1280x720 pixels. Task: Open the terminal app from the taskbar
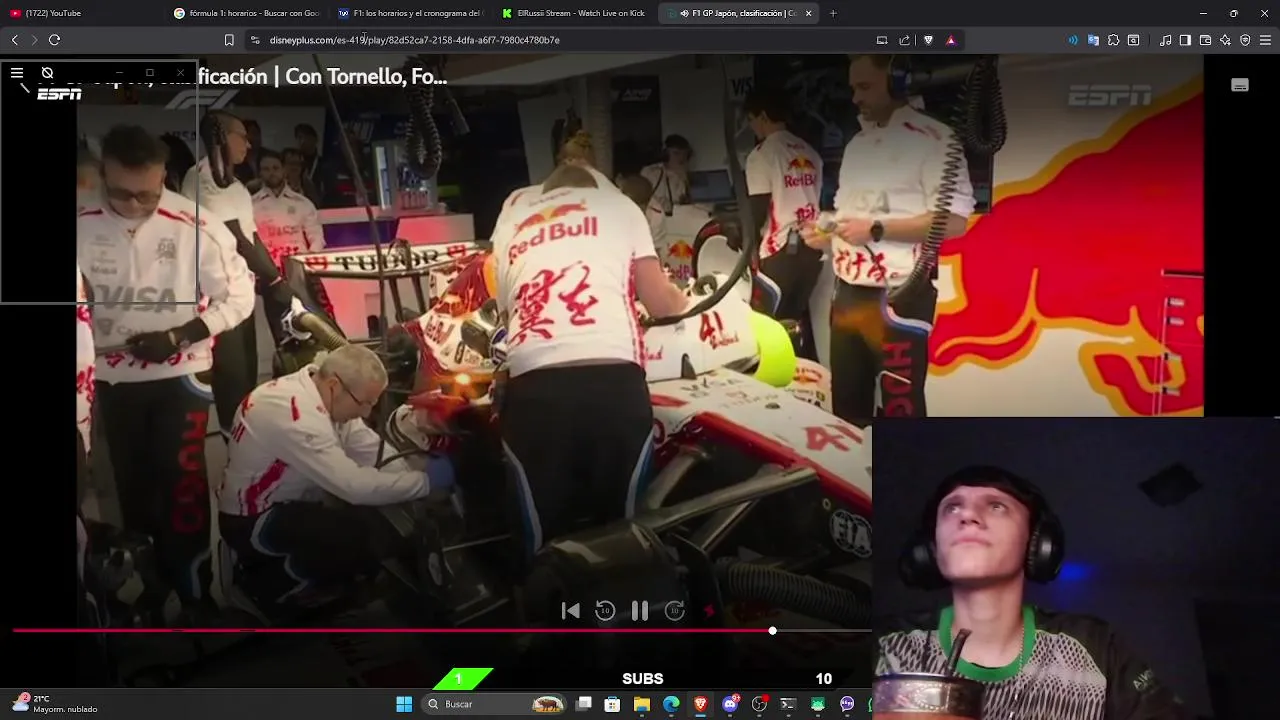[788, 704]
